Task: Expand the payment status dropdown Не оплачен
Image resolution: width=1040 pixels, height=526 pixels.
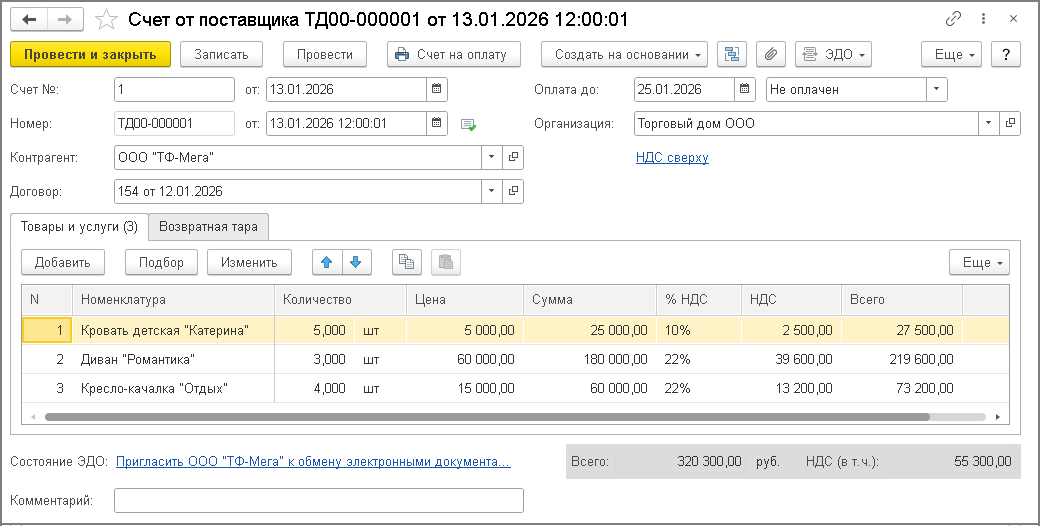Action: pos(937,89)
